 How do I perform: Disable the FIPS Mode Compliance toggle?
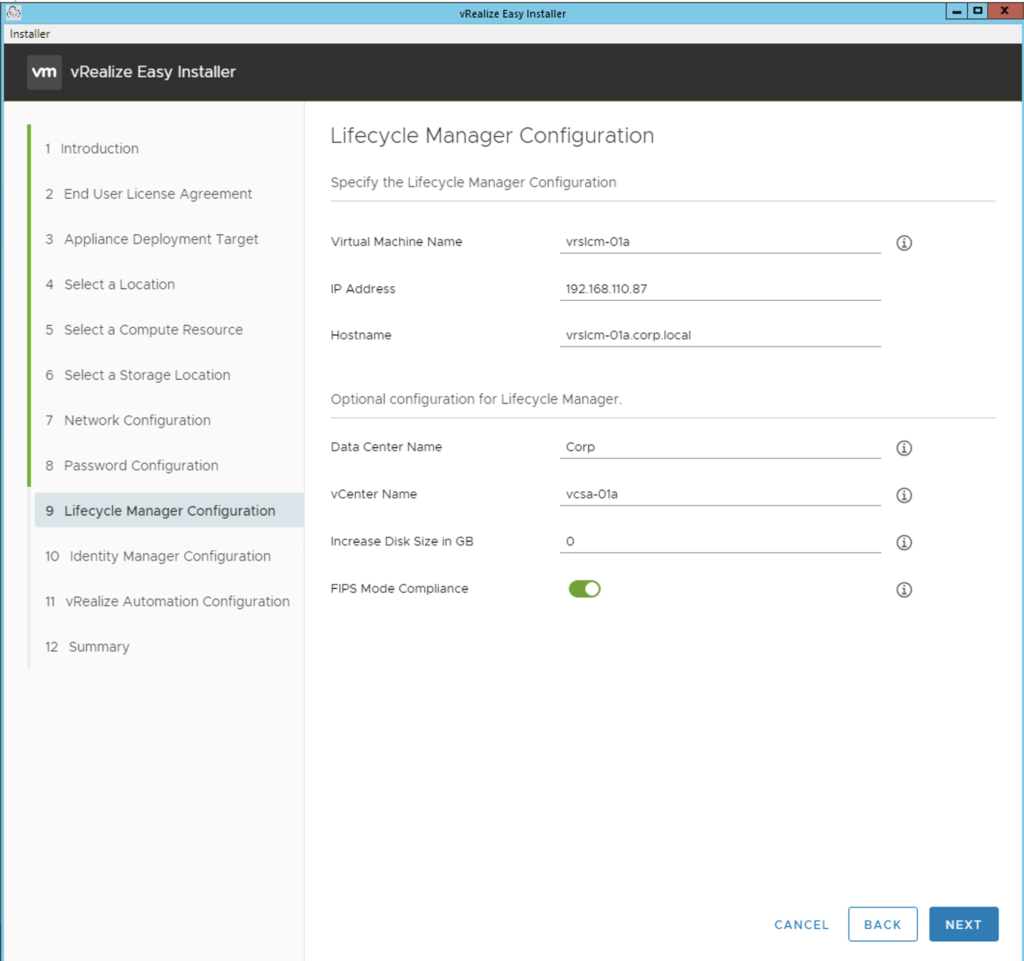584,589
